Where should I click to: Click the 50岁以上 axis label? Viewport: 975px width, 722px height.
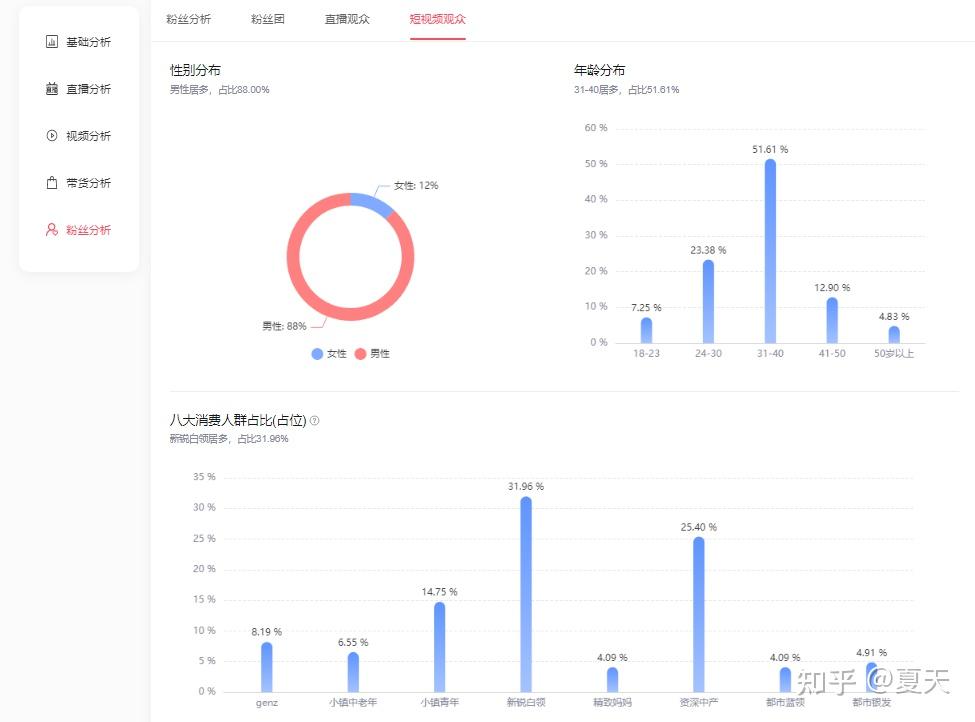894,353
